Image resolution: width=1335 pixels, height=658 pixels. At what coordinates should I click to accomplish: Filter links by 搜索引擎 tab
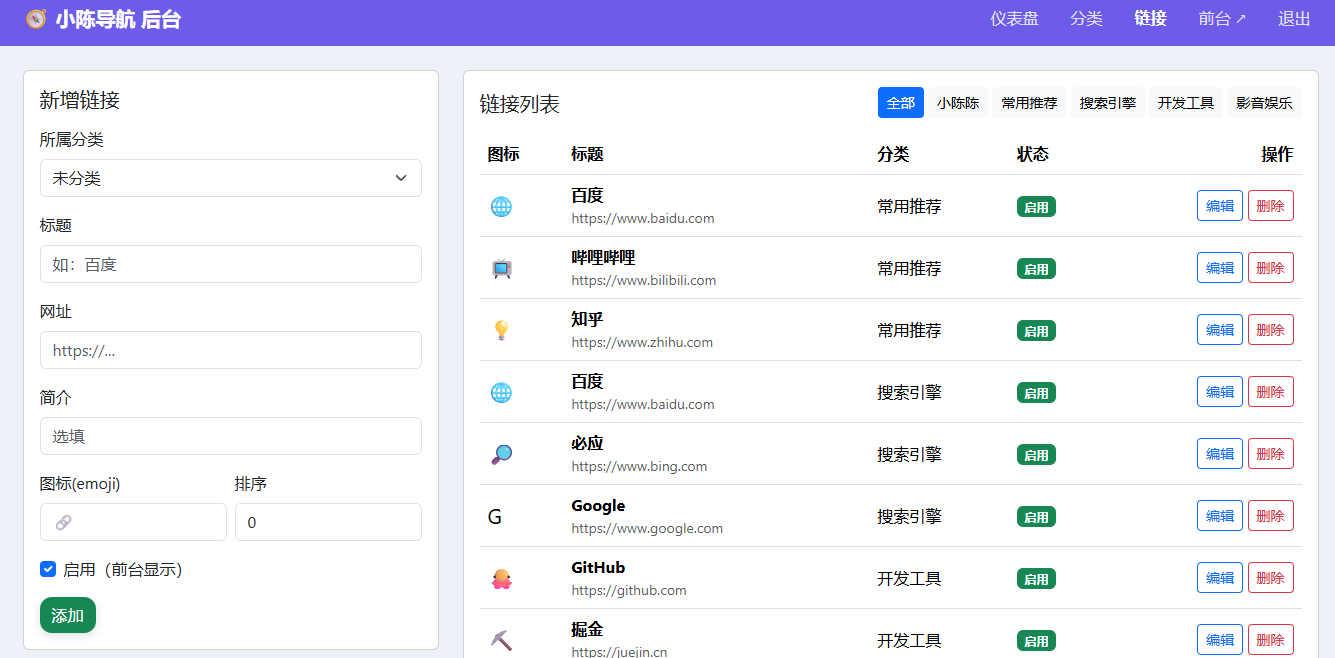[x=1108, y=103]
